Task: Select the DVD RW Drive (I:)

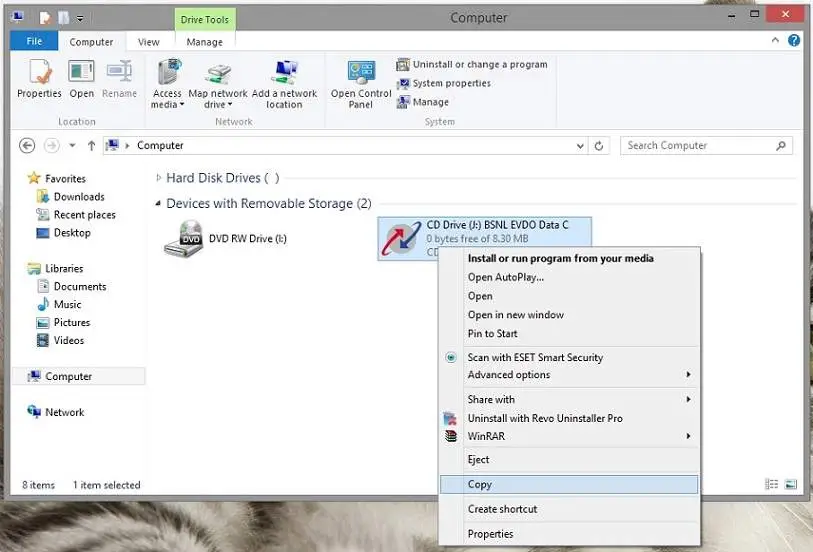Action: coord(226,239)
